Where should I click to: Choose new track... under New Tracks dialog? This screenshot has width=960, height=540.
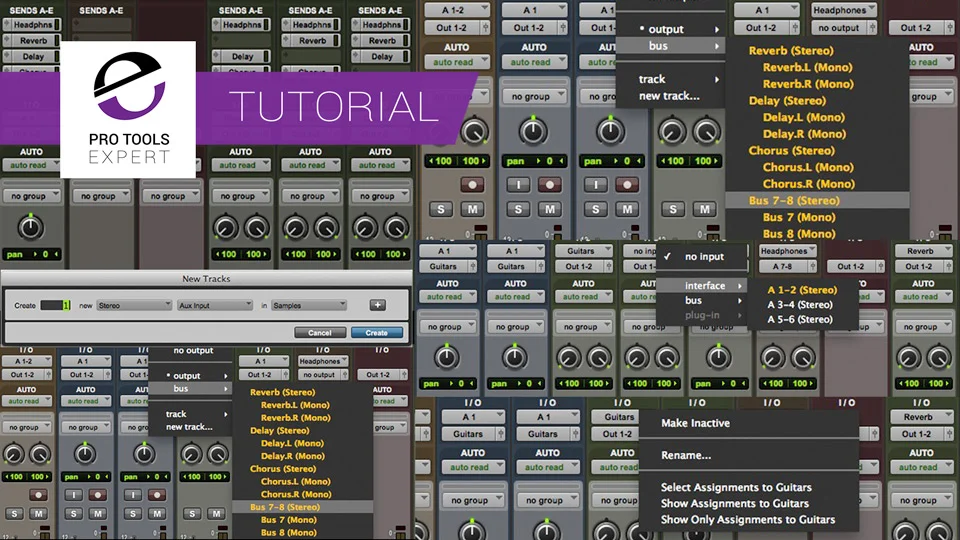point(190,427)
